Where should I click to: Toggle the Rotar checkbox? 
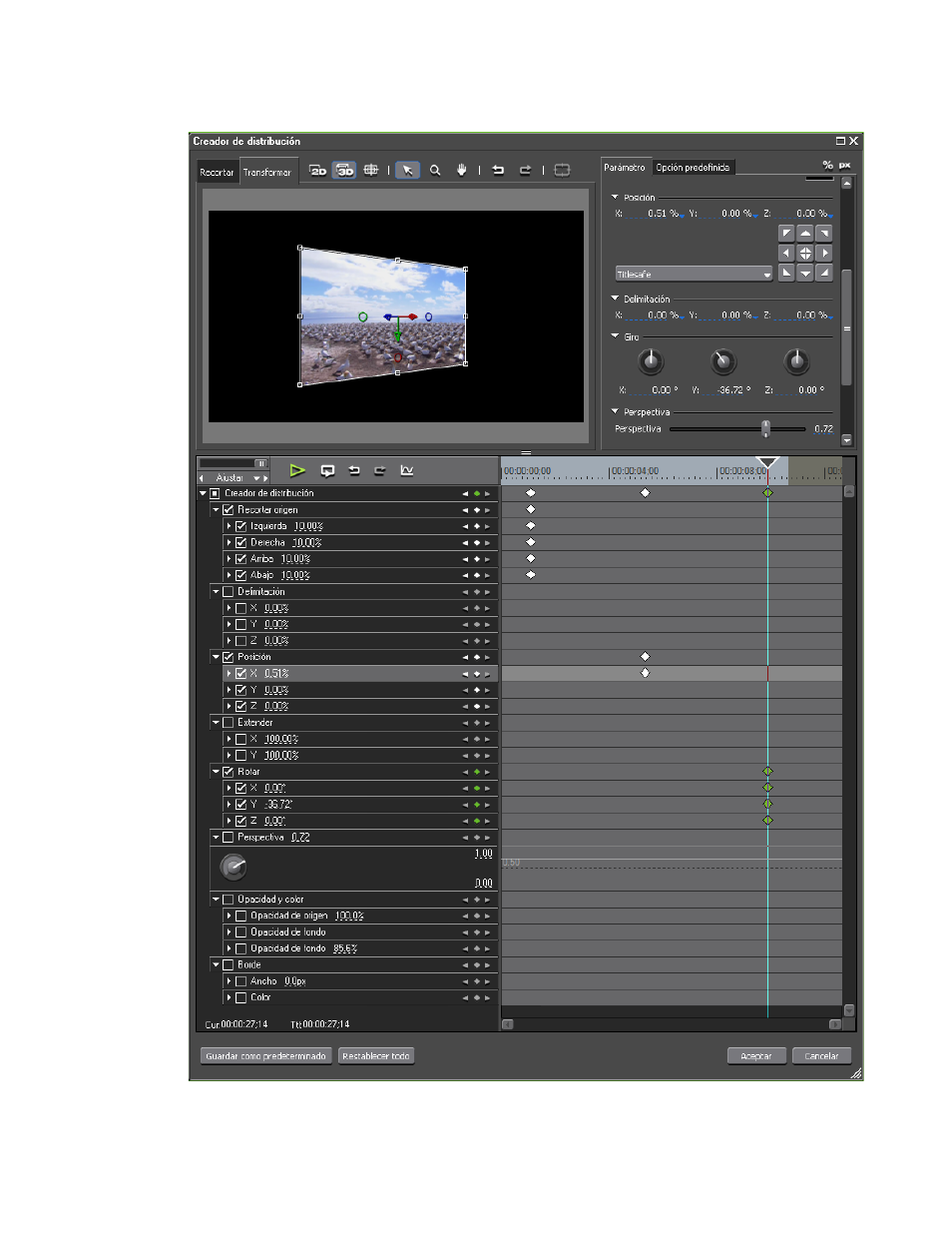click(x=229, y=772)
